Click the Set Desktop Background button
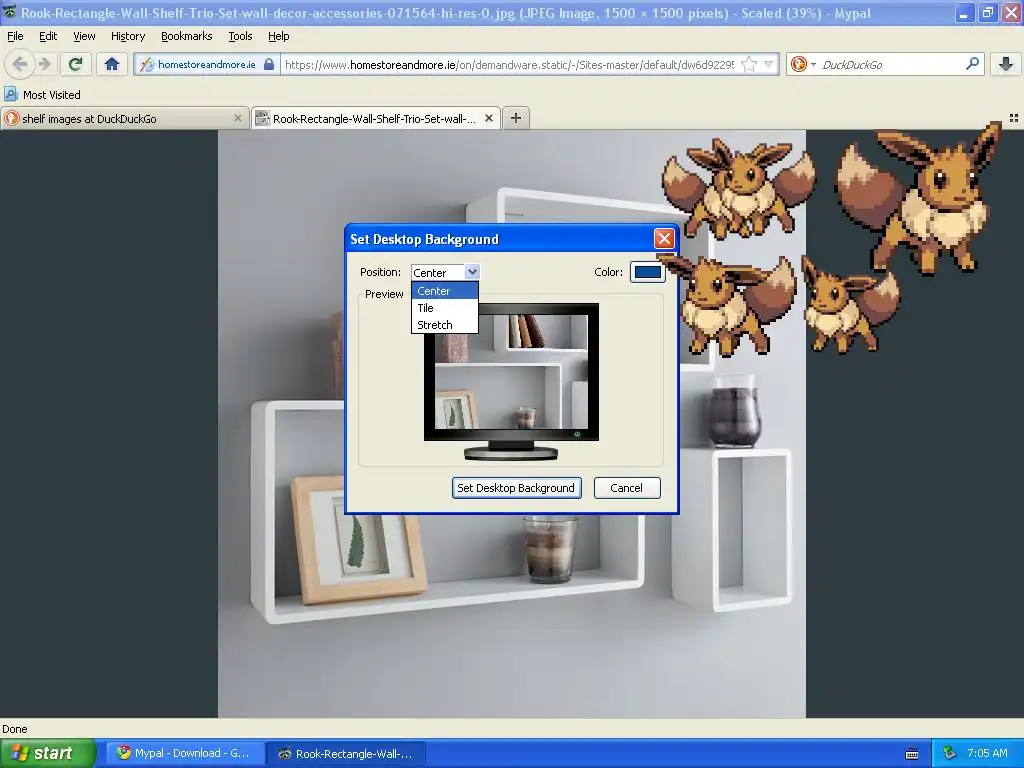 tap(516, 488)
